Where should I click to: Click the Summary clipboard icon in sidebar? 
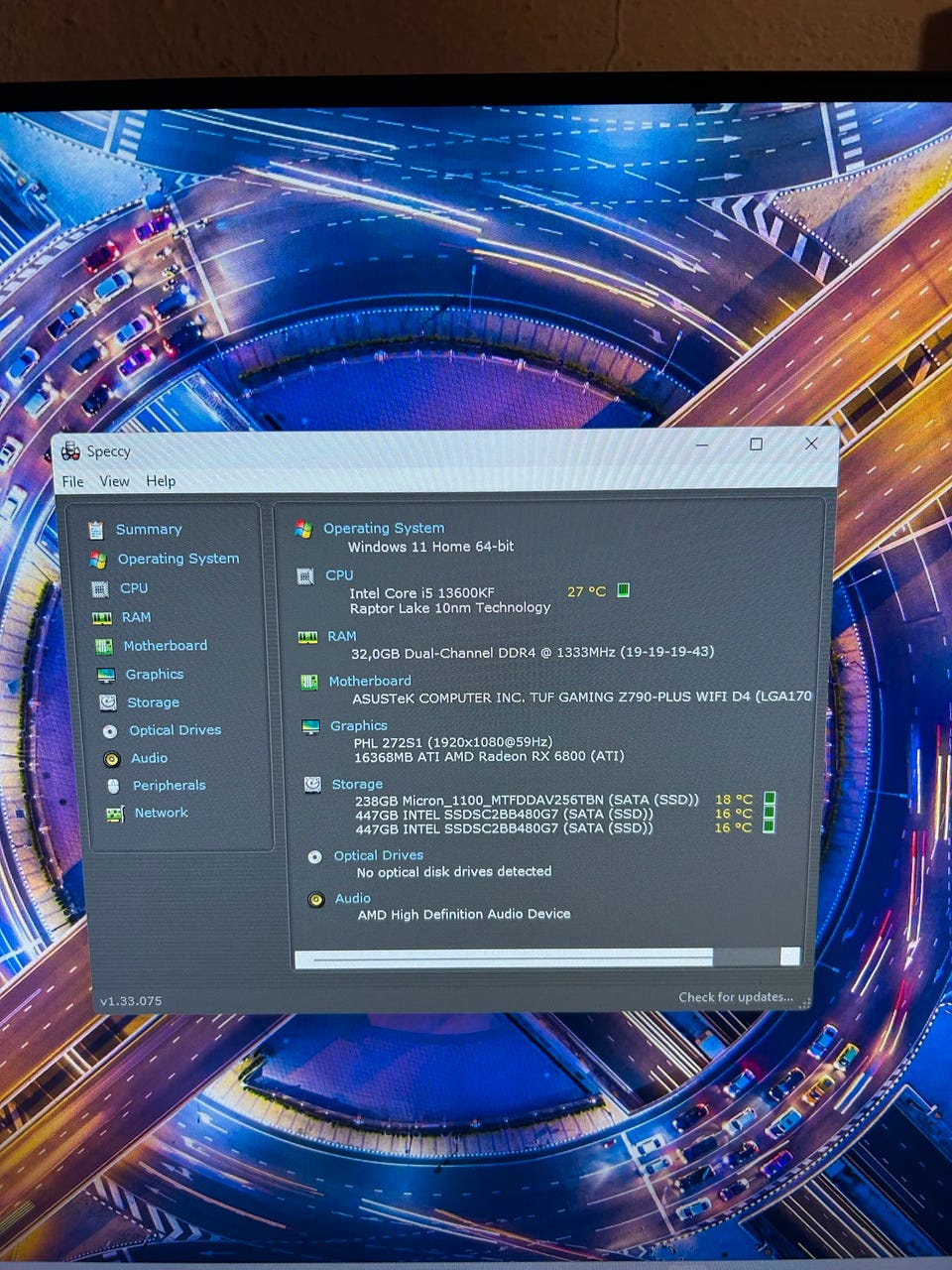tap(95, 530)
